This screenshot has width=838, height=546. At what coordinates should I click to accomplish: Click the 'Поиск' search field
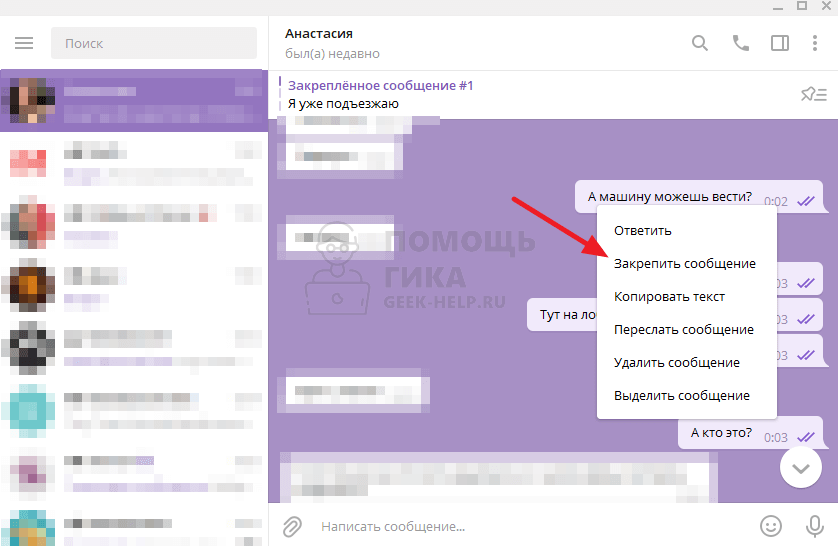pyautogui.click(x=154, y=43)
